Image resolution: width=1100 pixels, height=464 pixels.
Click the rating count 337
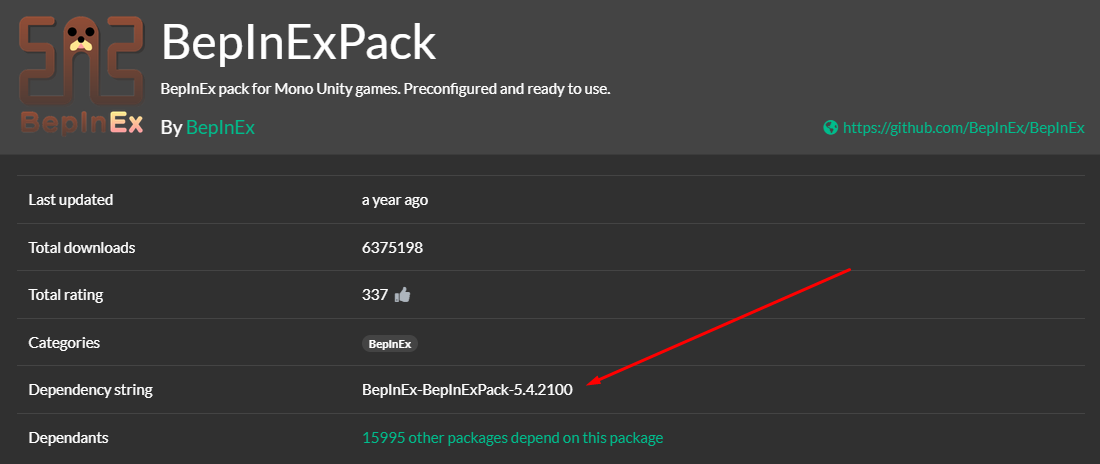coord(375,295)
